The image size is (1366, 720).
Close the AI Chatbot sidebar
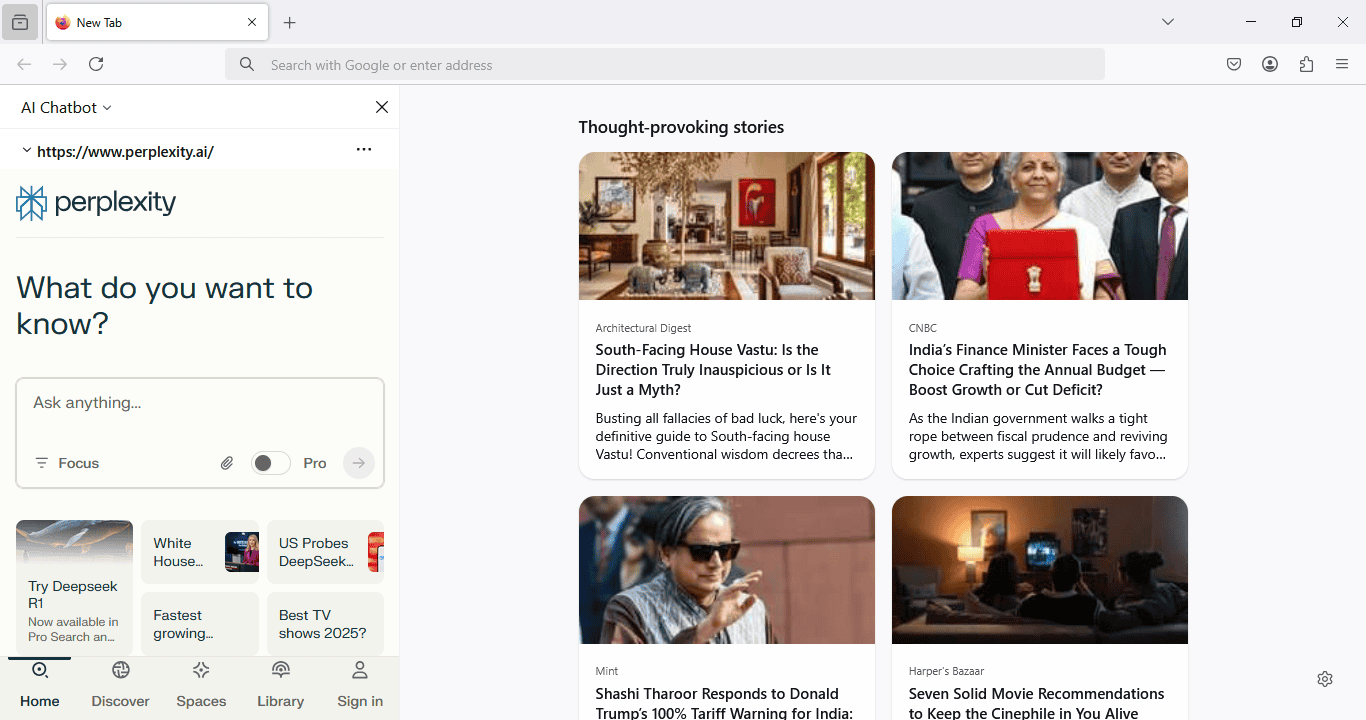[x=382, y=107]
